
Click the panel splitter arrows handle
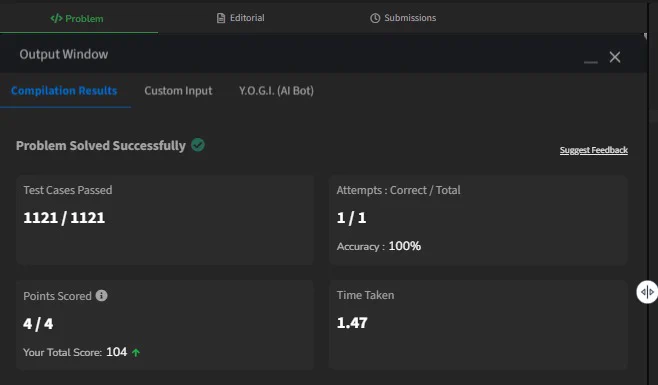tap(647, 291)
